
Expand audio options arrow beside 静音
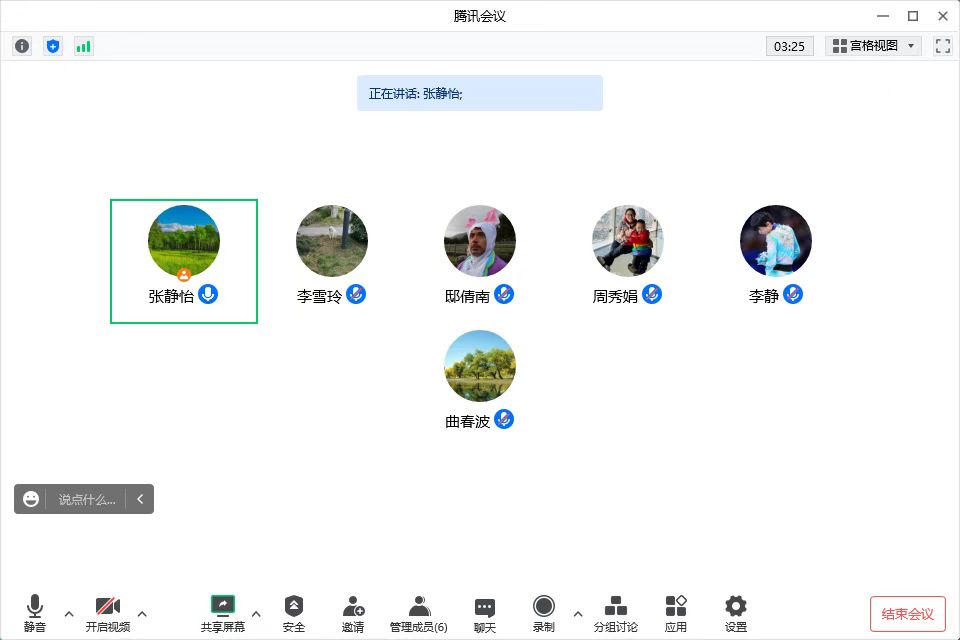pyautogui.click(x=69, y=614)
